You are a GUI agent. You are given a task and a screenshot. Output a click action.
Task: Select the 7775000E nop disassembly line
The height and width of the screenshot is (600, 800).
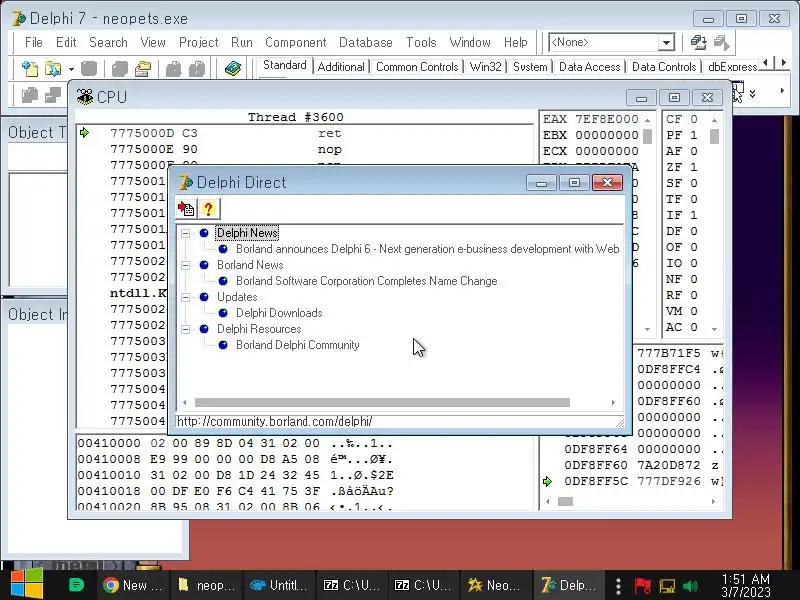point(305,149)
